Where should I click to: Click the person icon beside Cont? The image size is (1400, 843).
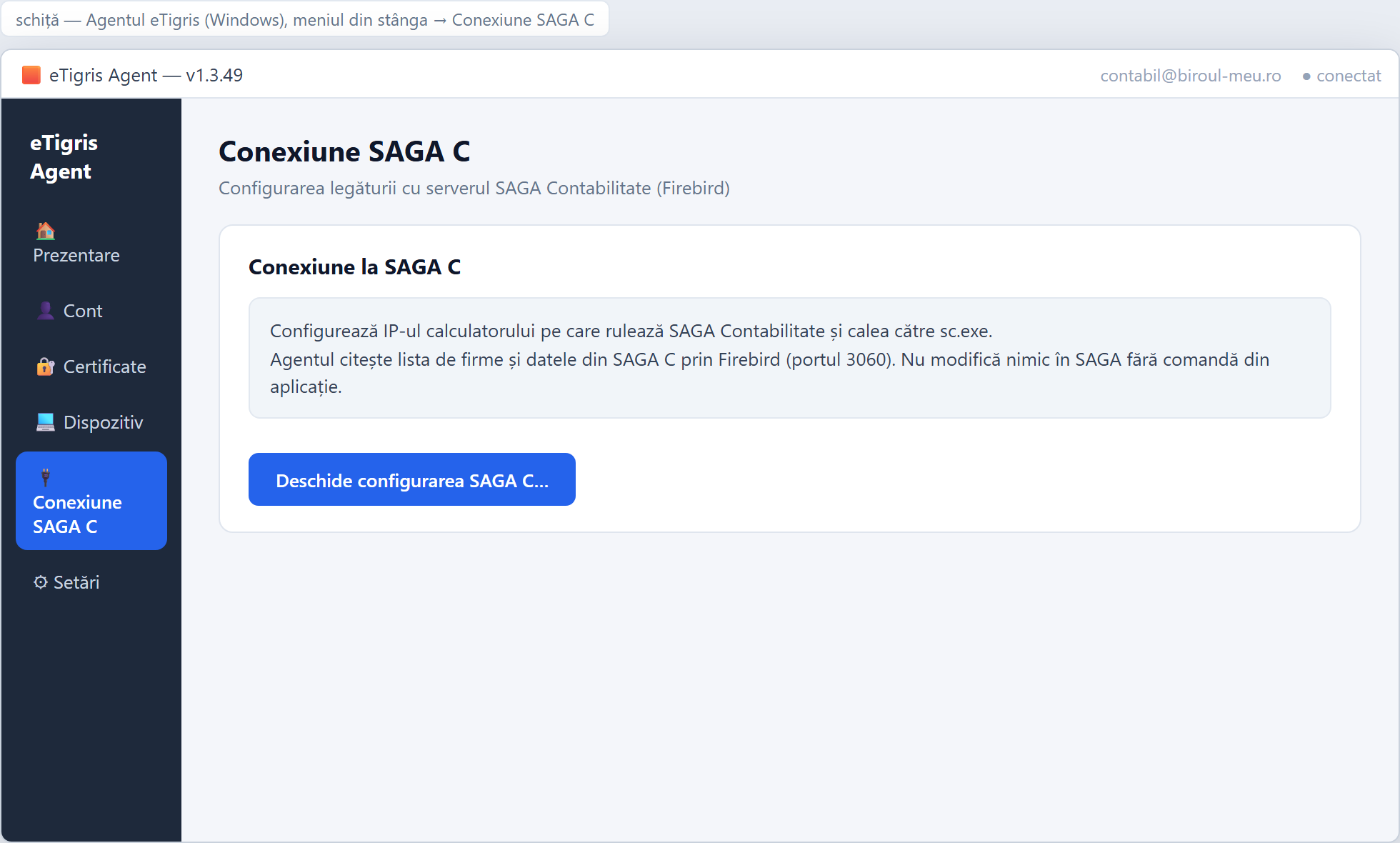(45, 311)
